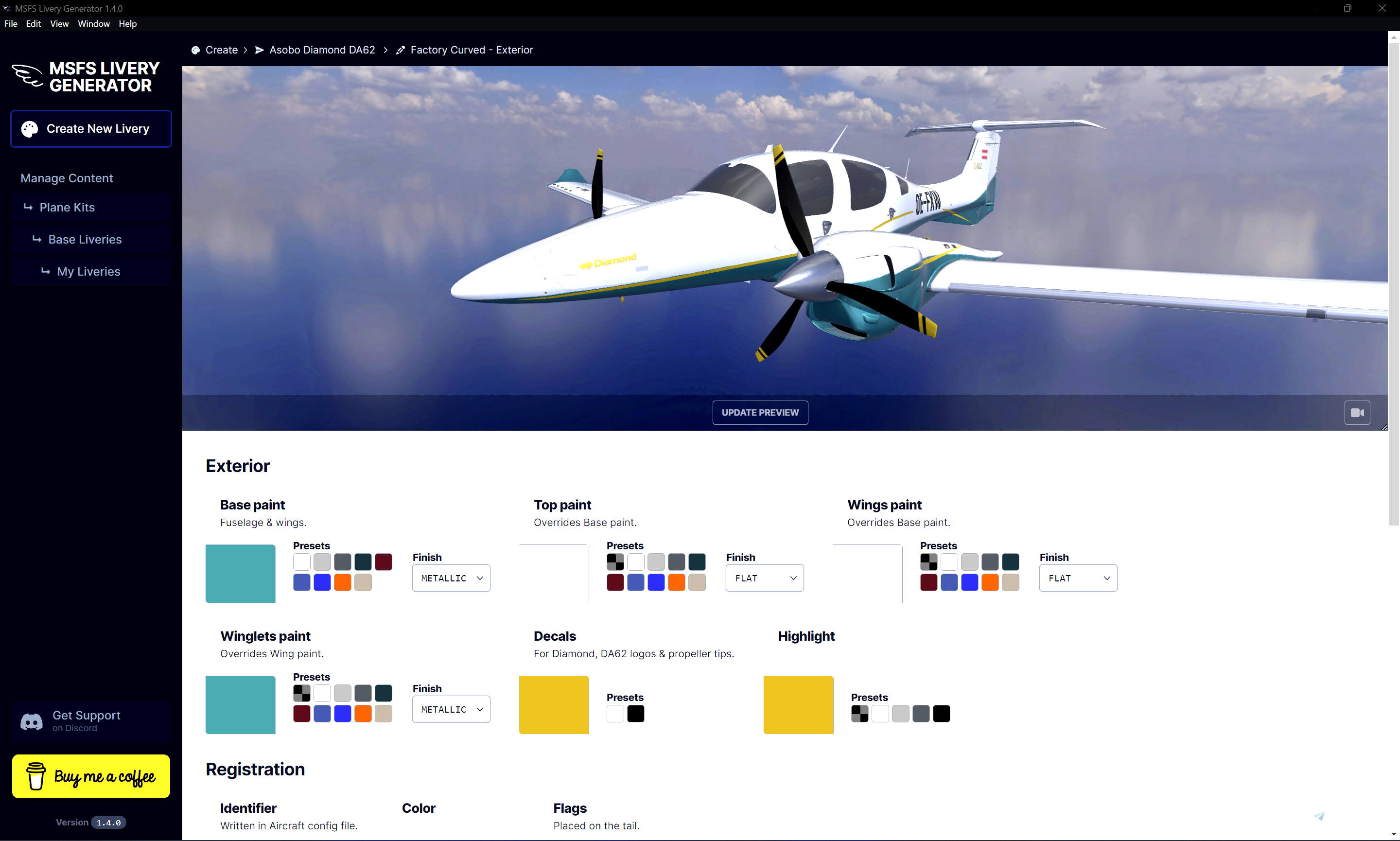This screenshot has width=1400, height=841.
Task: Click the Discord icon in Get Support
Action: tap(31, 721)
